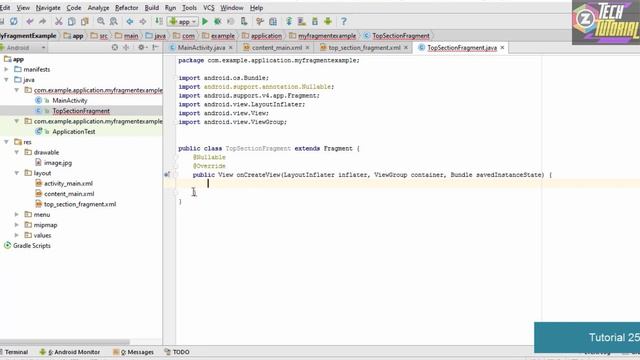Select MainActivity in project tree
Viewport: 640px width, 360px height.
tap(70, 100)
